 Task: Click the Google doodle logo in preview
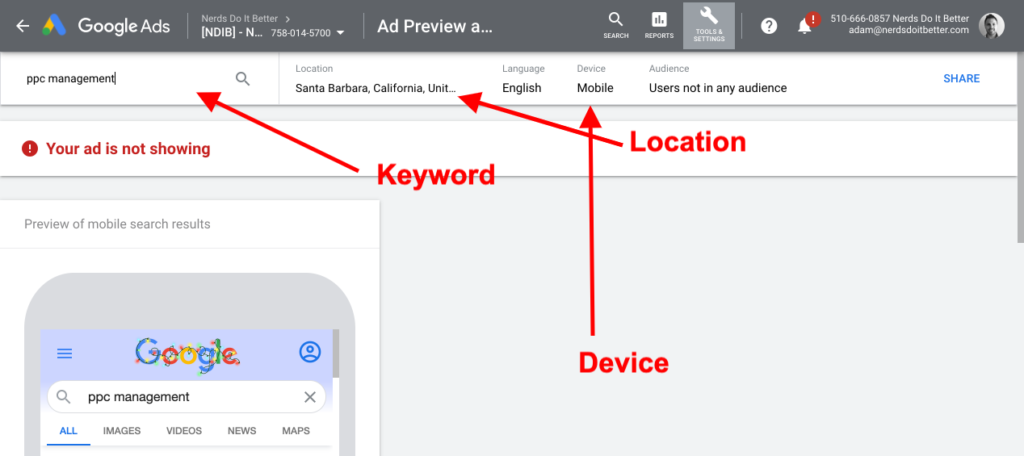187,353
